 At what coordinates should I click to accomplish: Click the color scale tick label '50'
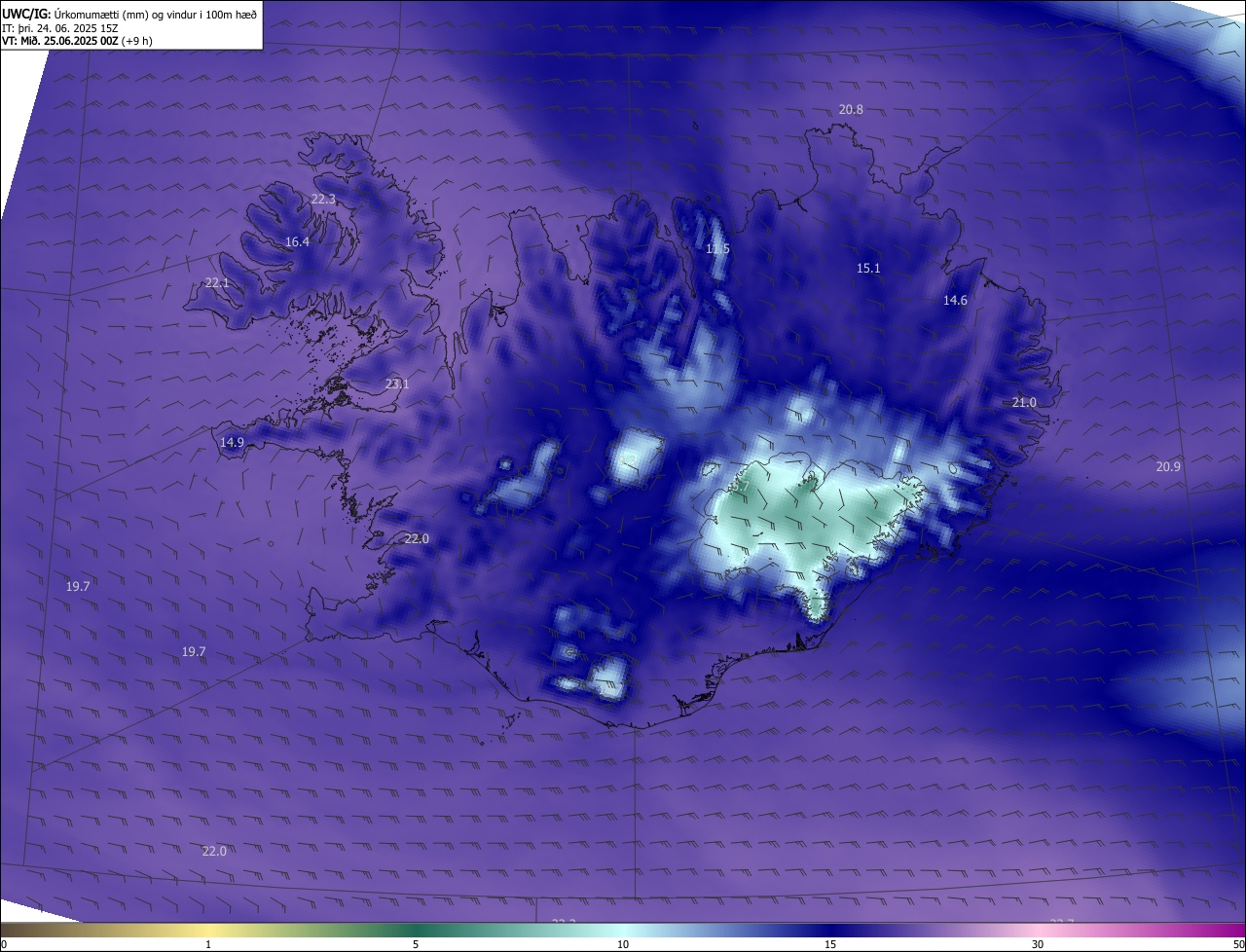pos(1238,944)
